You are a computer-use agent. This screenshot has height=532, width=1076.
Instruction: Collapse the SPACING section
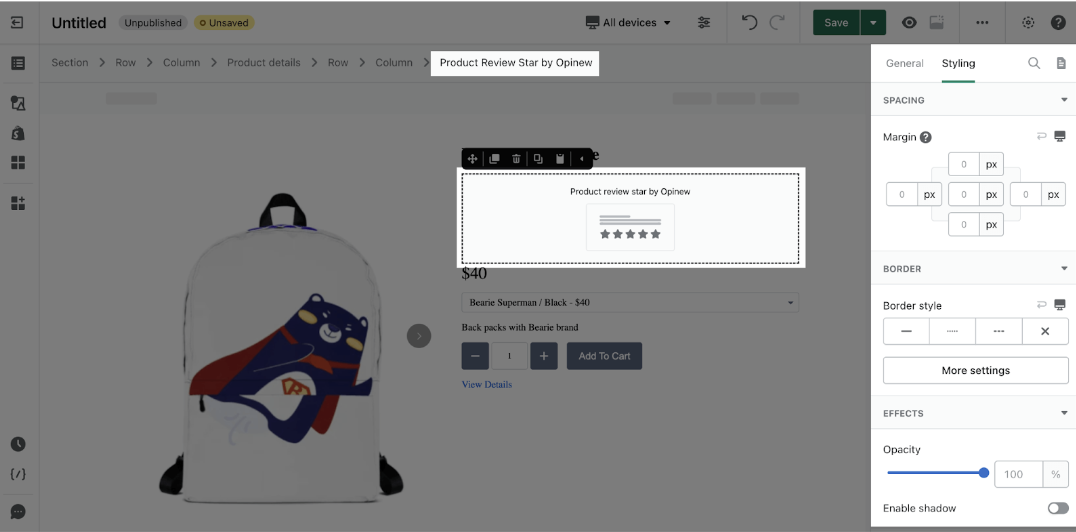pyautogui.click(x=1064, y=100)
